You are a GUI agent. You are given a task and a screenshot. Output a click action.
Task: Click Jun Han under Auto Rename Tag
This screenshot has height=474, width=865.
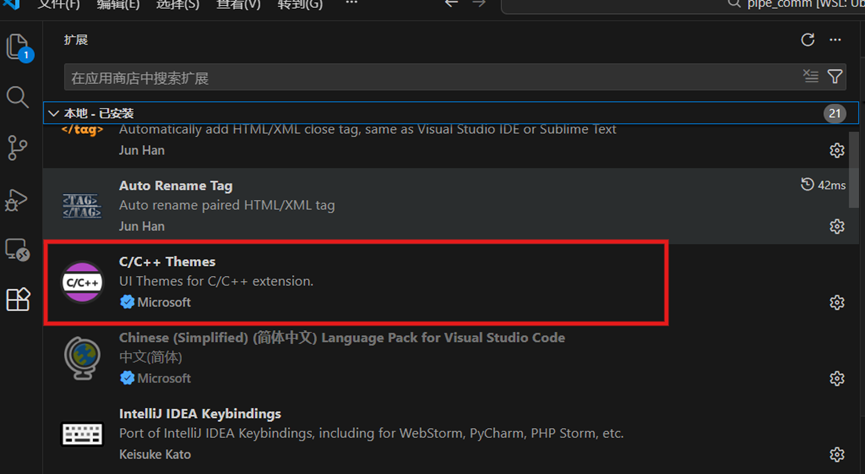142,226
